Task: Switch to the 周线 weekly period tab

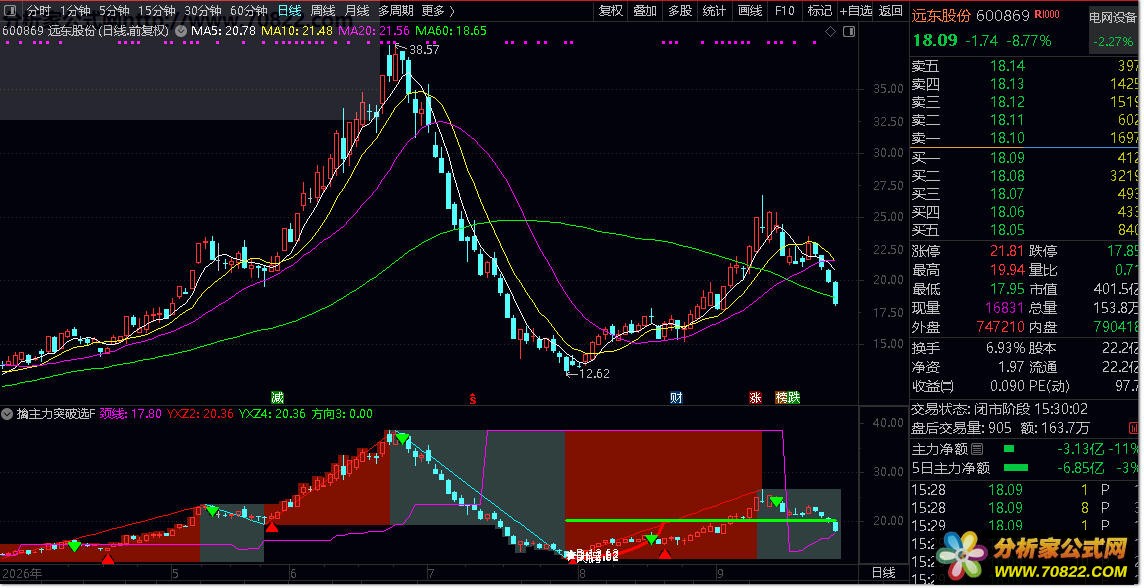Action: pos(322,10)
